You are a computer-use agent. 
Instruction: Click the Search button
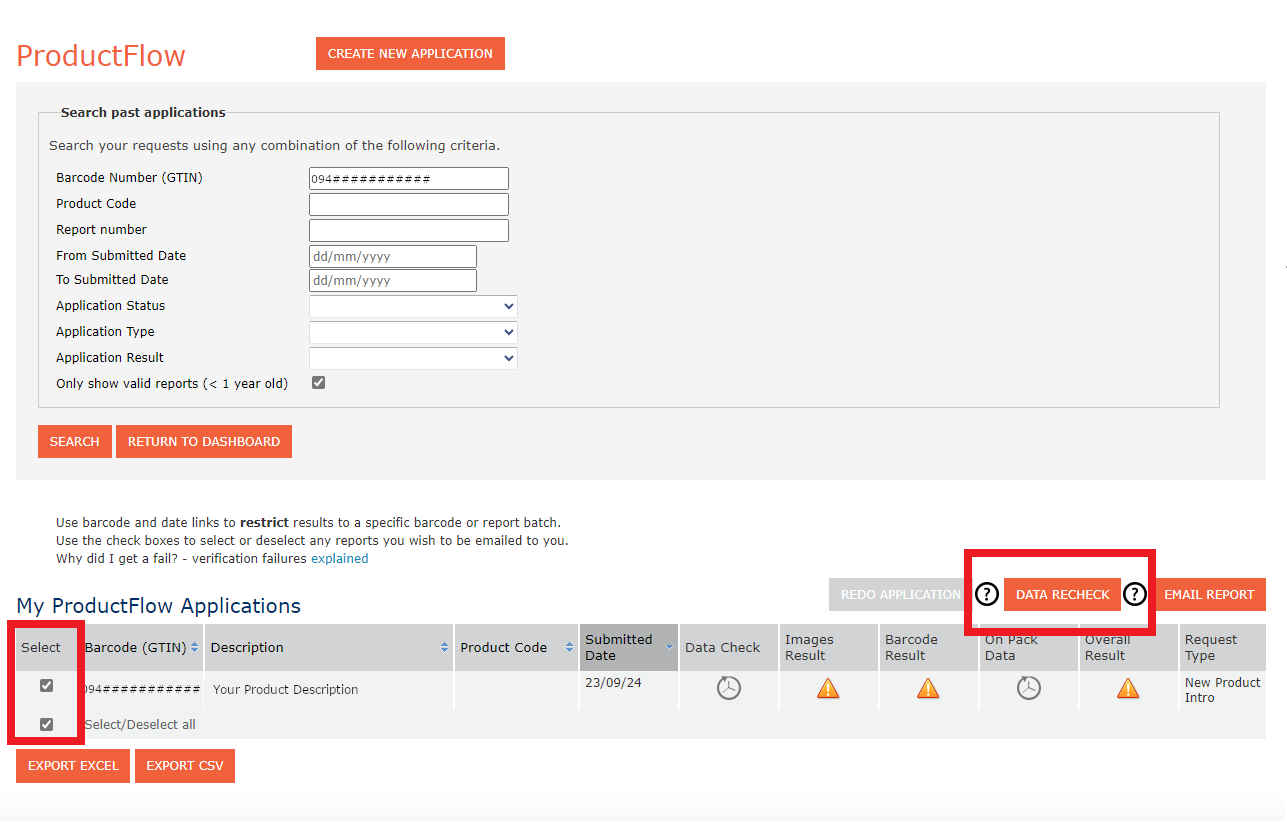point(75,442)
